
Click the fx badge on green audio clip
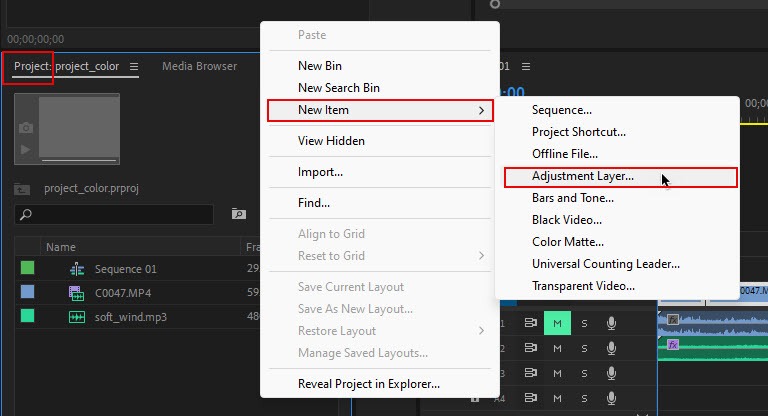click(673, 344)
